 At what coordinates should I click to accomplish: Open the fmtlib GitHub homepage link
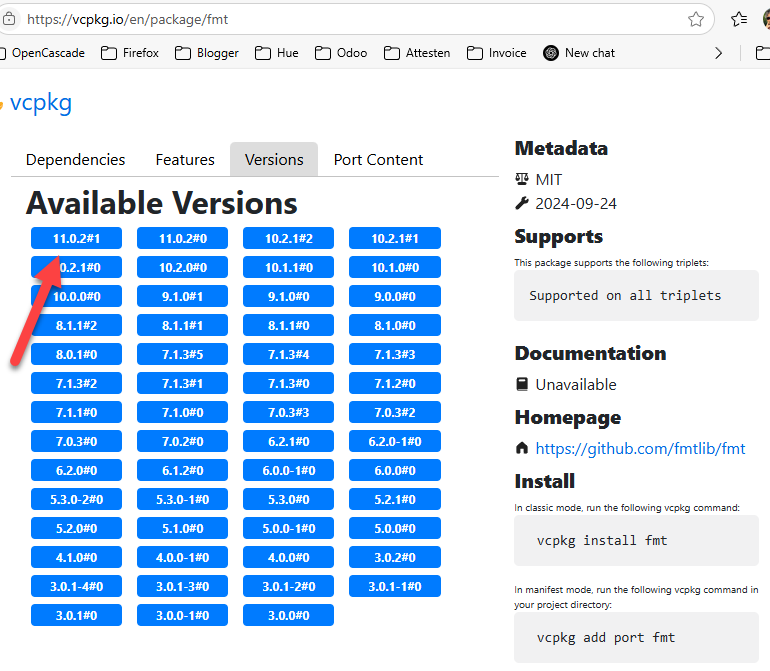(x=640, y=449)
